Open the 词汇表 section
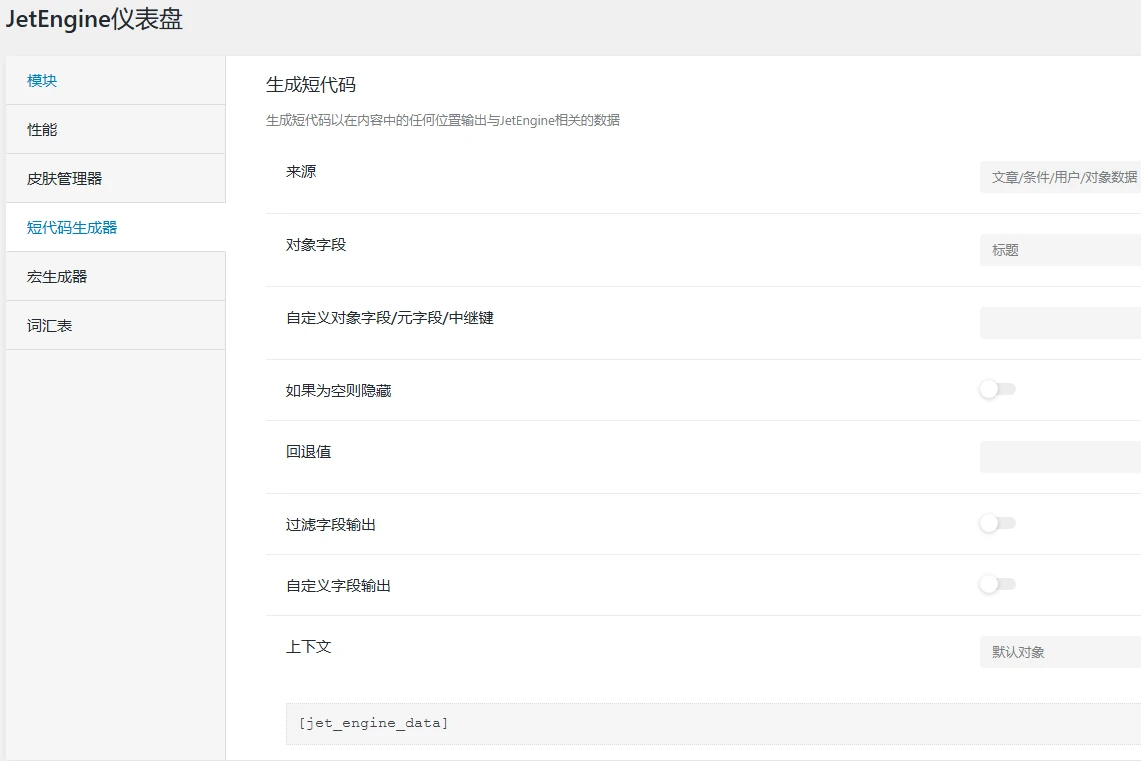The height and width of the screenshot is (761, 1141). coord(47,325)
